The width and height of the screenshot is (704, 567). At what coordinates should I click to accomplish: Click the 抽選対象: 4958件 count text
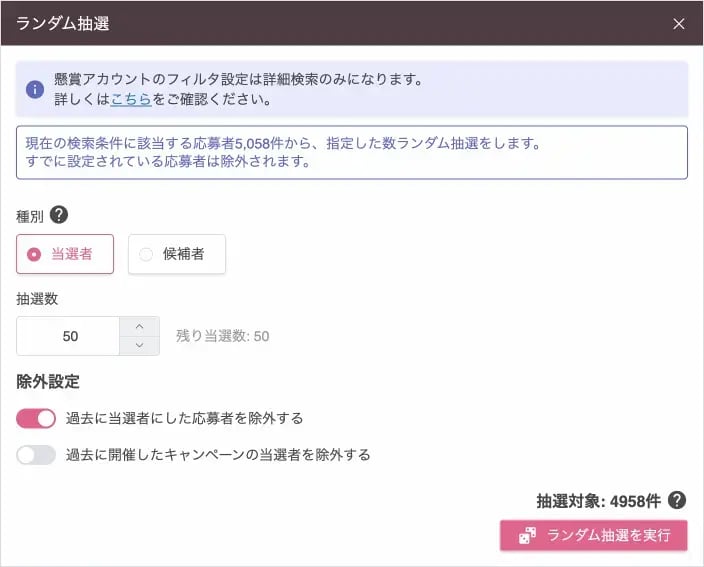[x=598, y=500]
